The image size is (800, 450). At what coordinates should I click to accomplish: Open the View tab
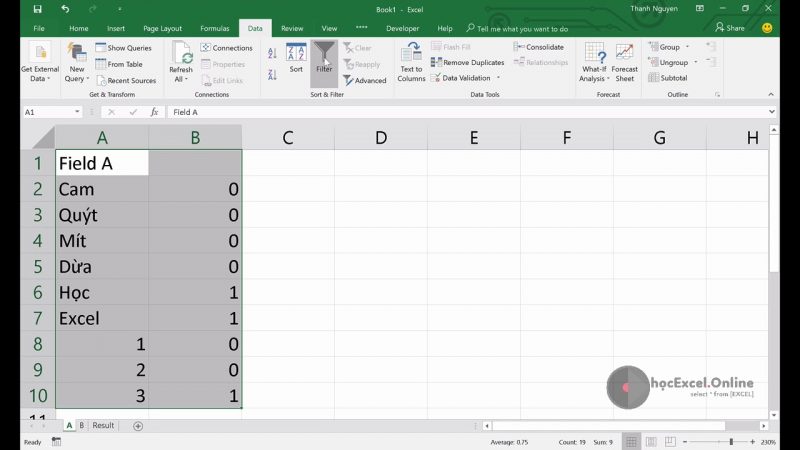329,29
